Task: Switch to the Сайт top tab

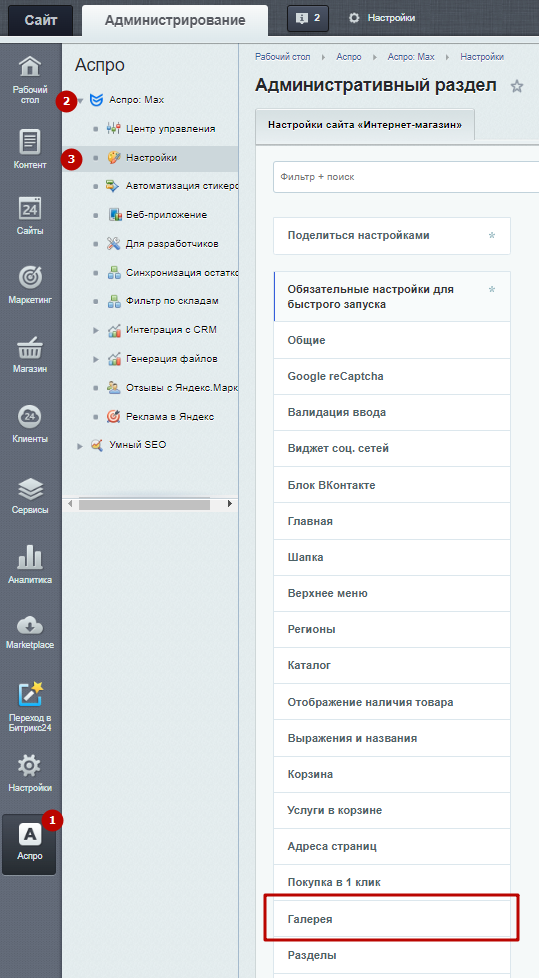Action: pos(41,20)
